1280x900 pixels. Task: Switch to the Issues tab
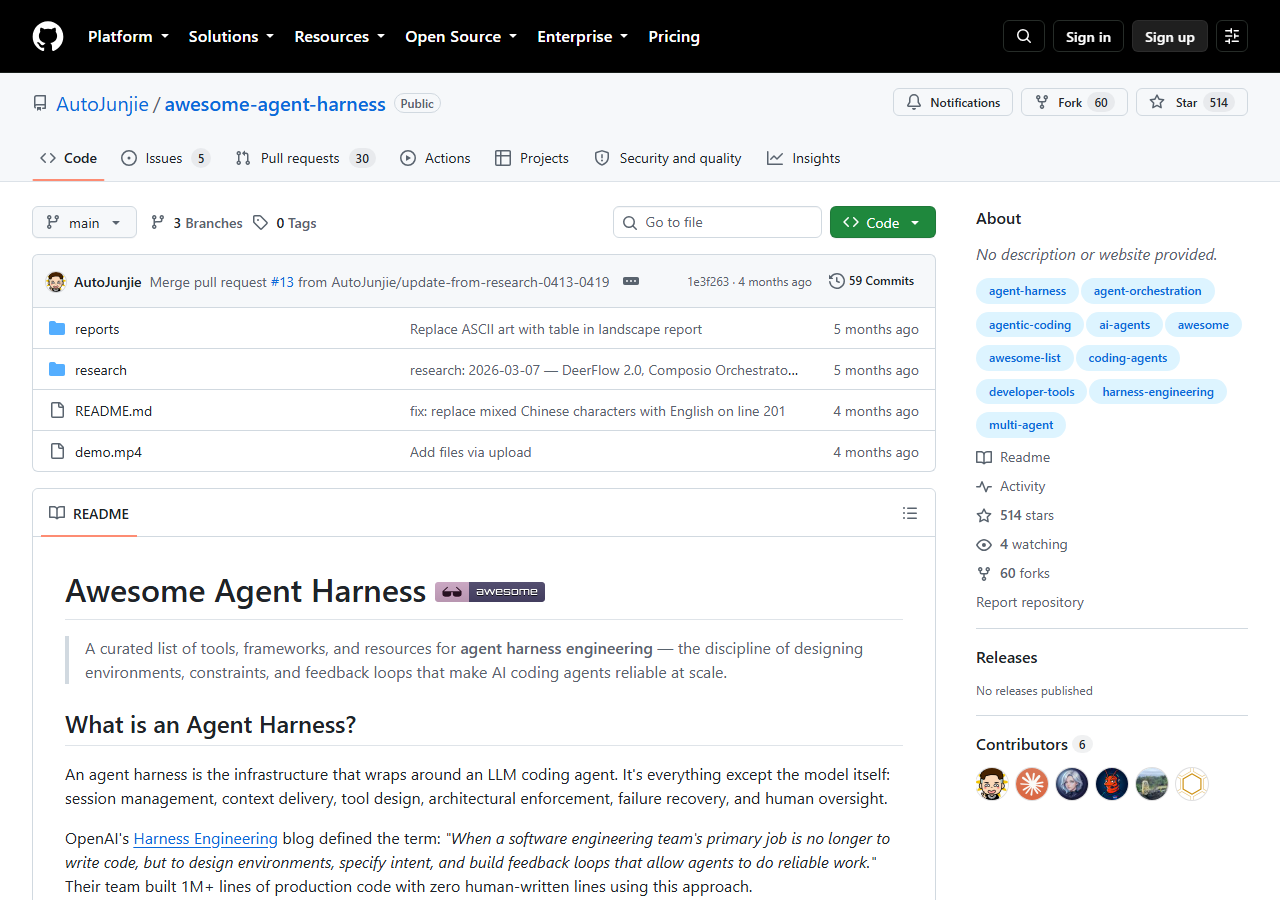(165, 158)
